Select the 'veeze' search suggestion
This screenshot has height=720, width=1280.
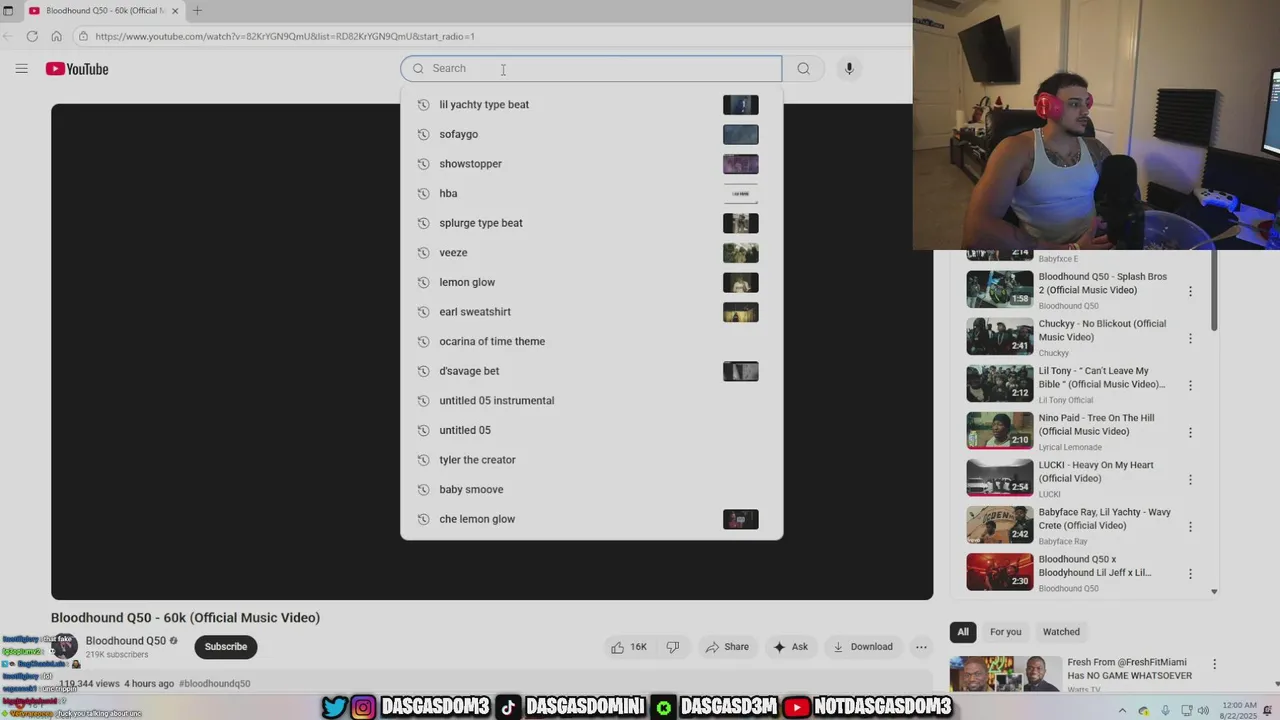tap(591, 252)
